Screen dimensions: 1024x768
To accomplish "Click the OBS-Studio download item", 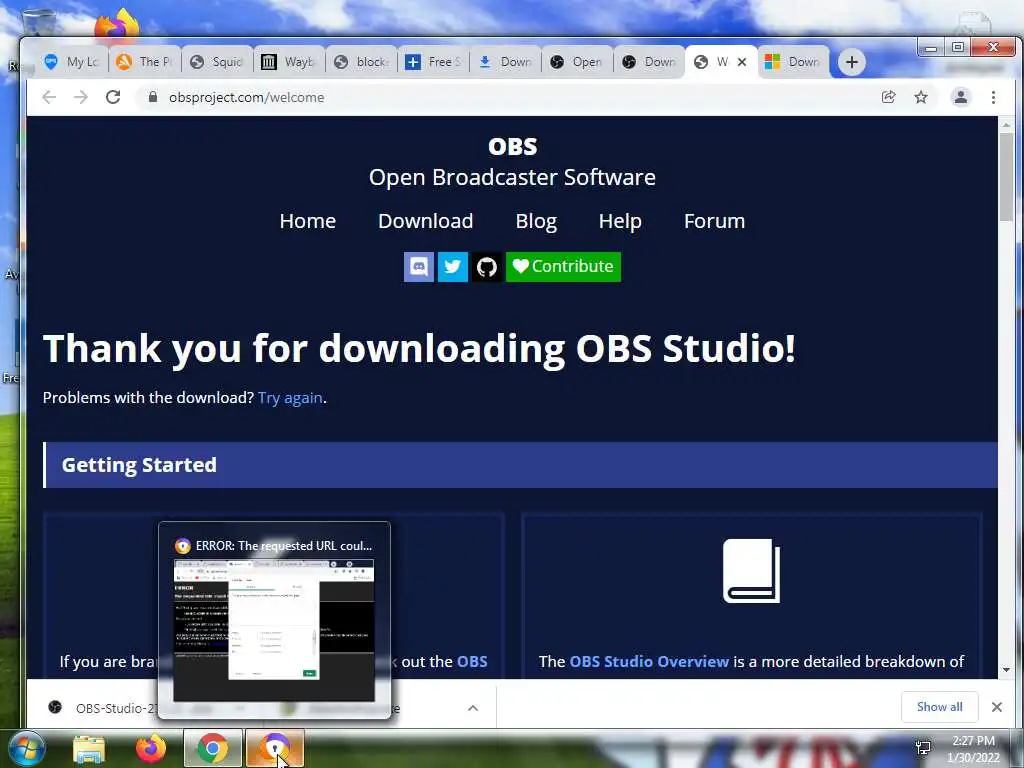I will (104, 708).
